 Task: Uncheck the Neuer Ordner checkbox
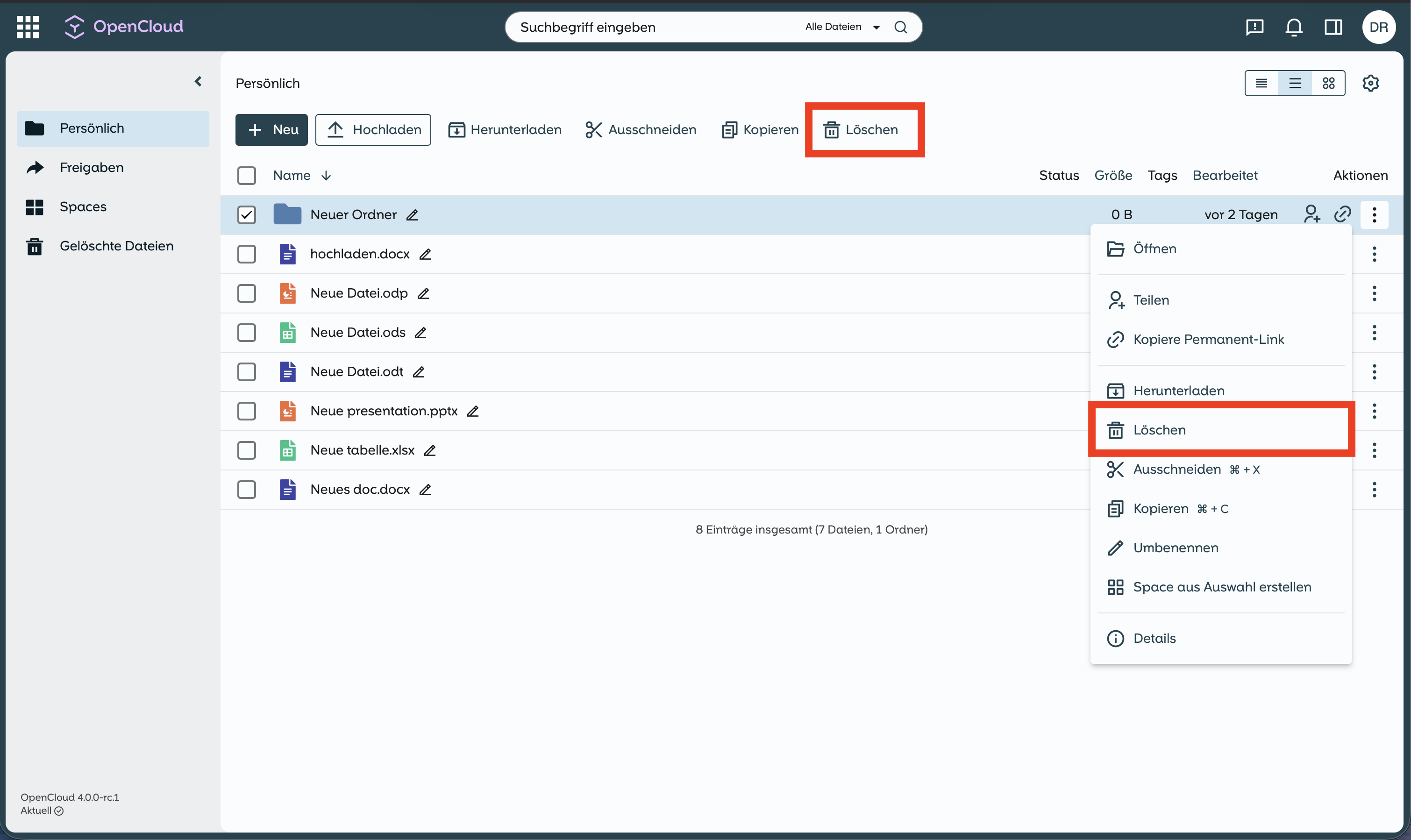tap(246, 214)
